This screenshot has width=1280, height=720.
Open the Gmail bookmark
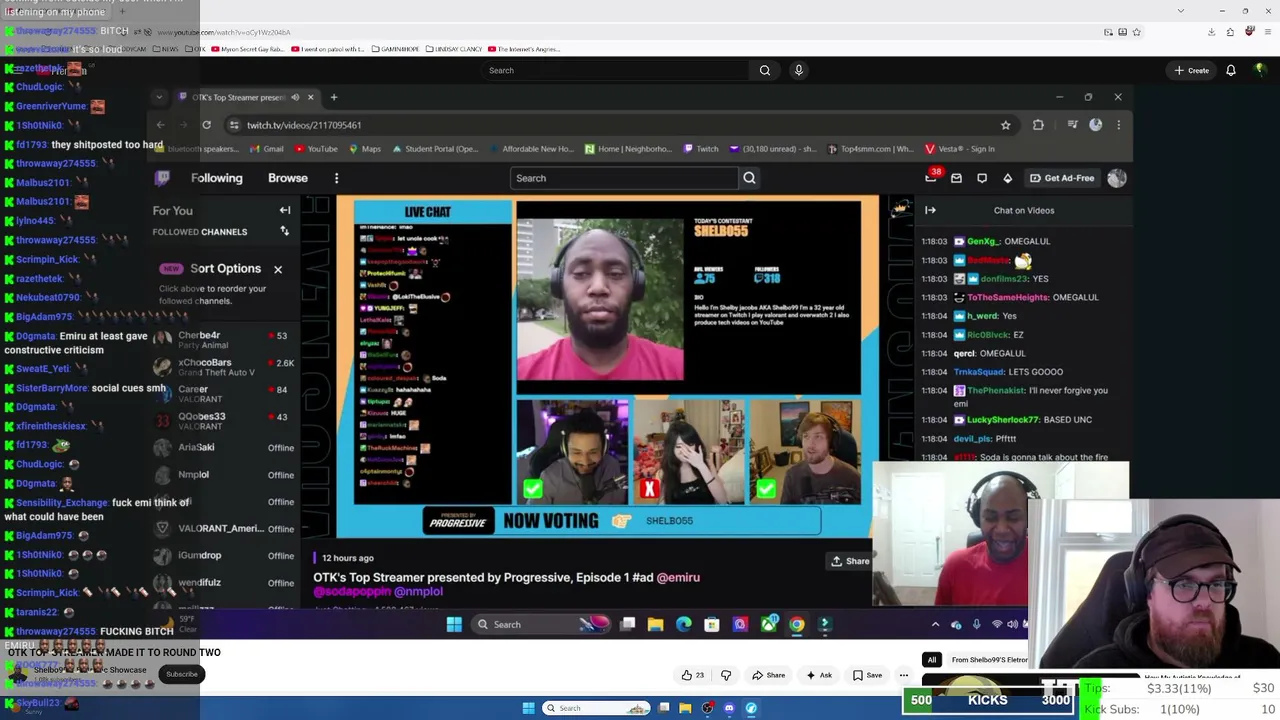coord(266,149)
